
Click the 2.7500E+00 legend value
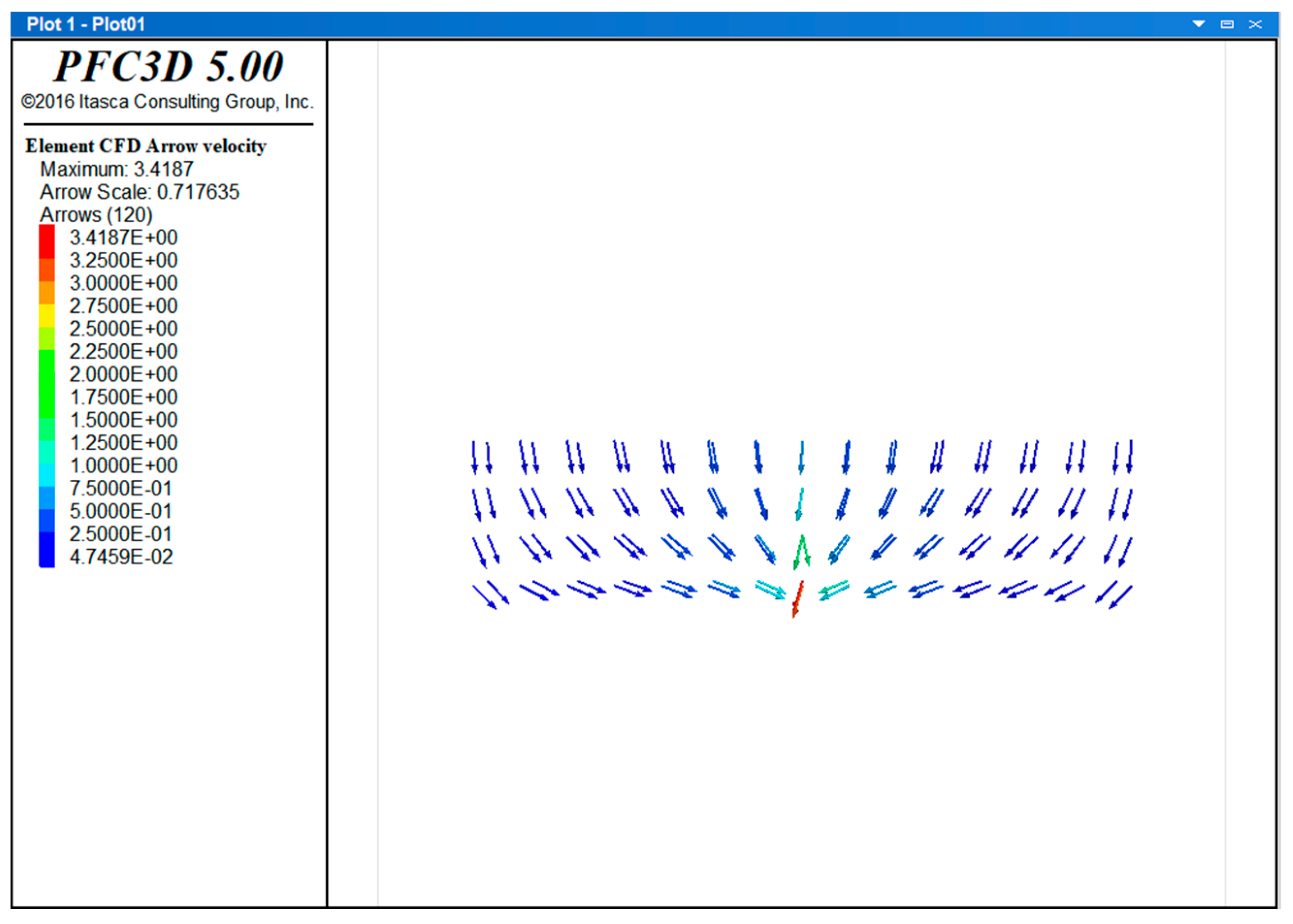[124, 306]
